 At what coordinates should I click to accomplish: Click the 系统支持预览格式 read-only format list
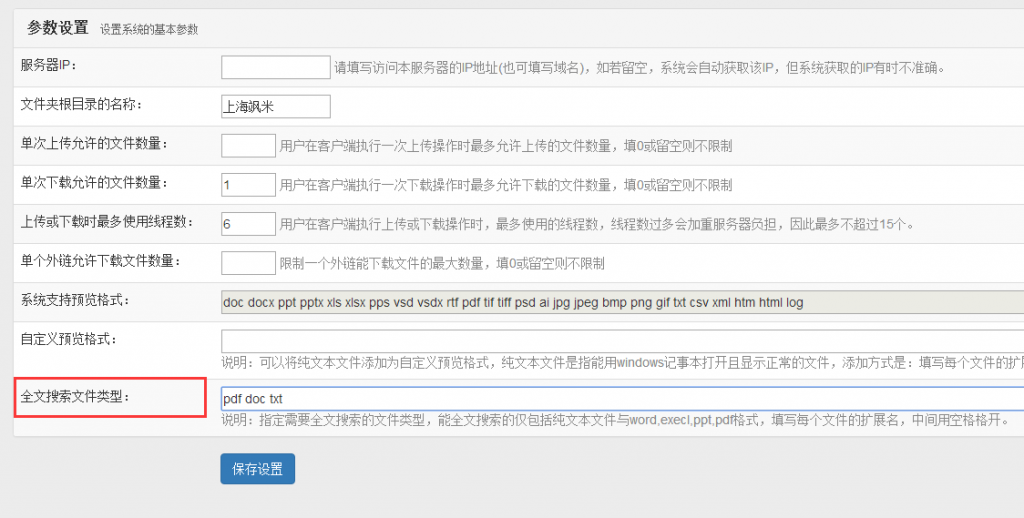(620, 302)
